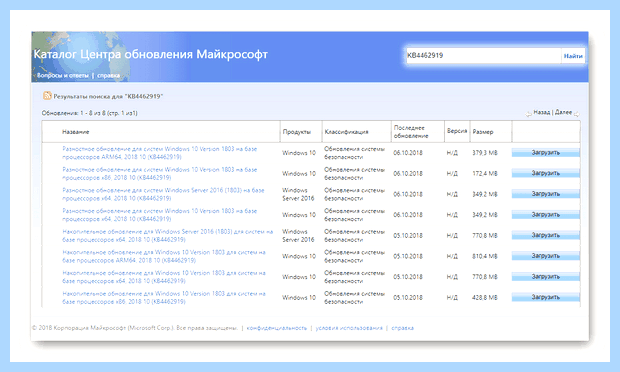
Task: Open the delta update for Windows 10 x86 link
Action: click(x=160, y=174)
